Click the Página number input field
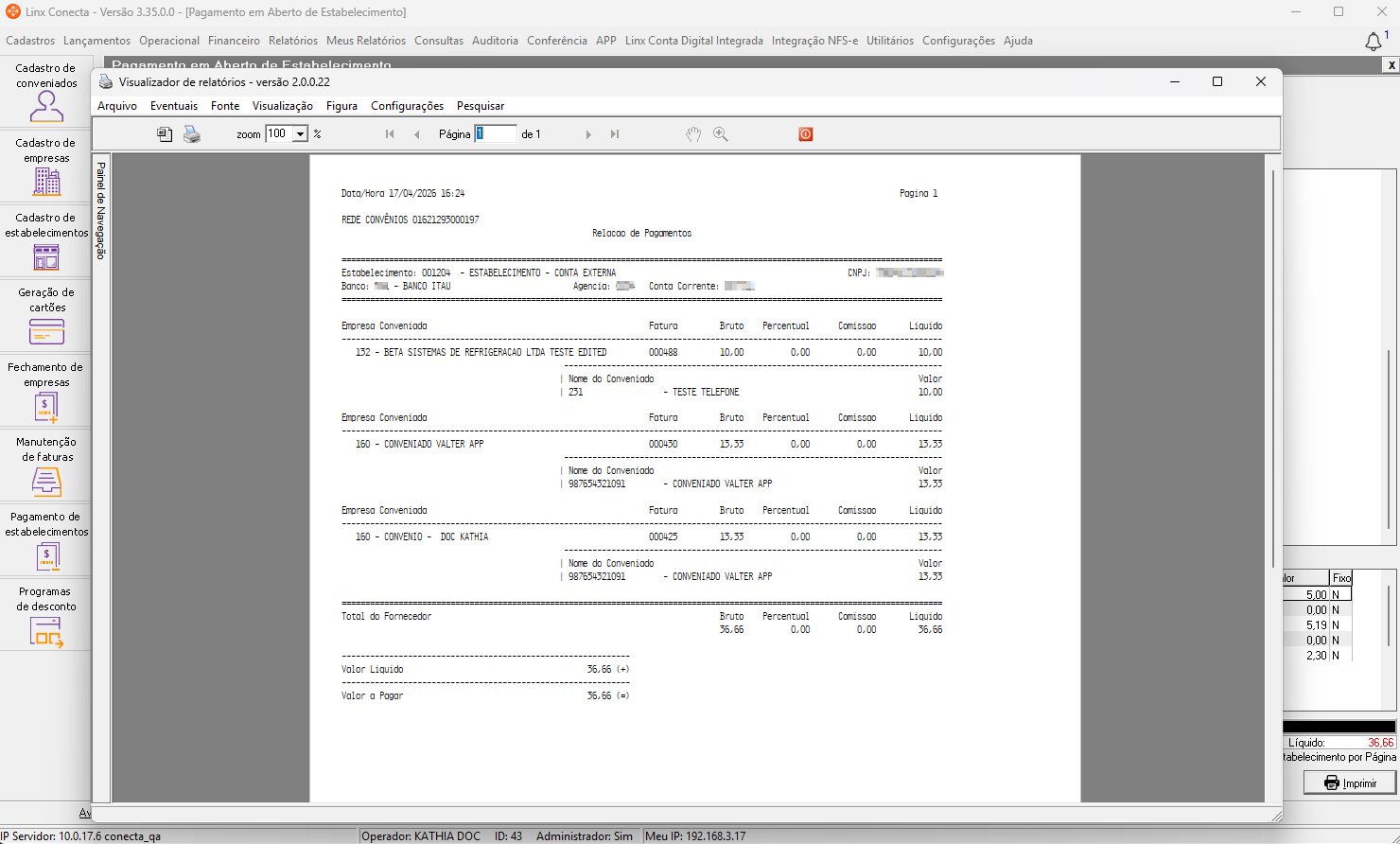The image size is (1400, 844). [496, 134]
